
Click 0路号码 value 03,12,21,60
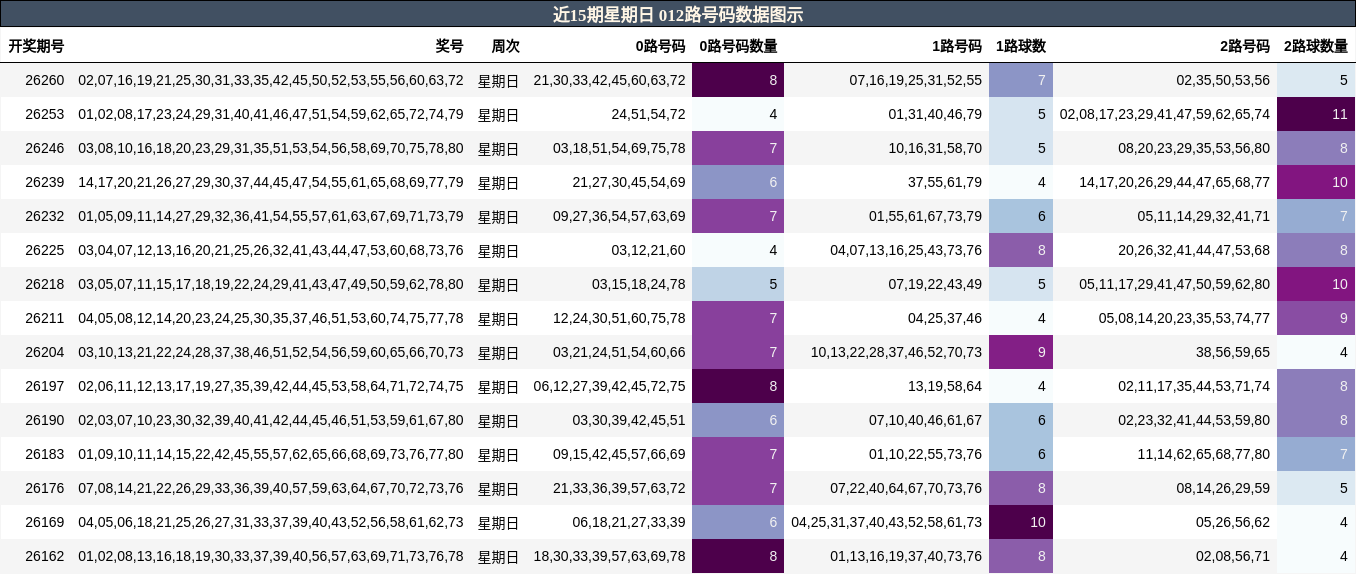pyautogui.click(x=649, y=250)
